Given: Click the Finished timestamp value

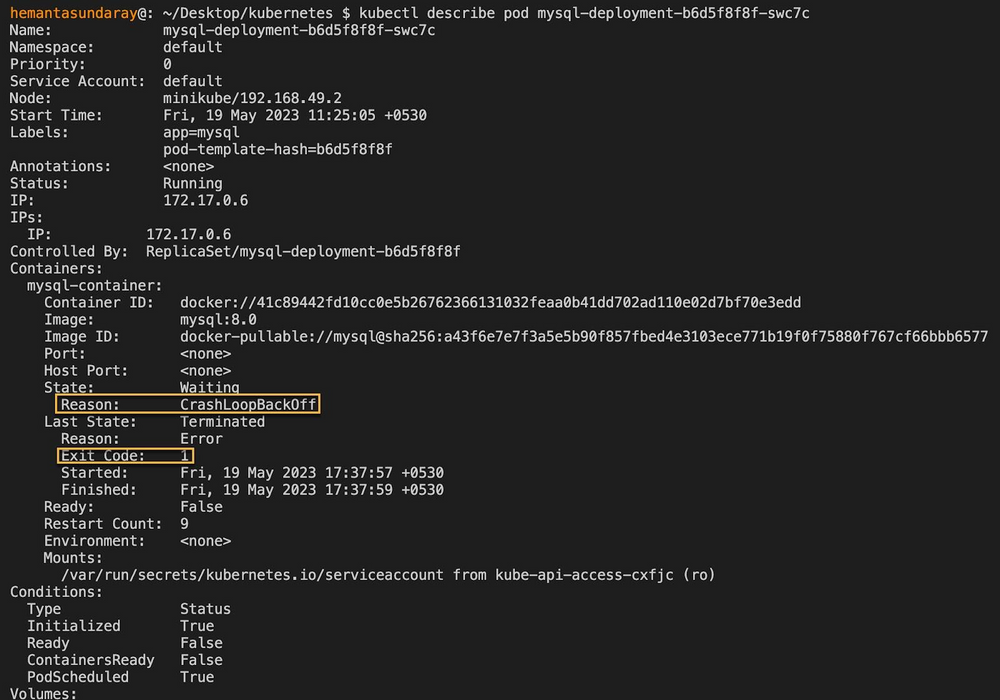Looking at the screenshot, I should tap(311, 489).
